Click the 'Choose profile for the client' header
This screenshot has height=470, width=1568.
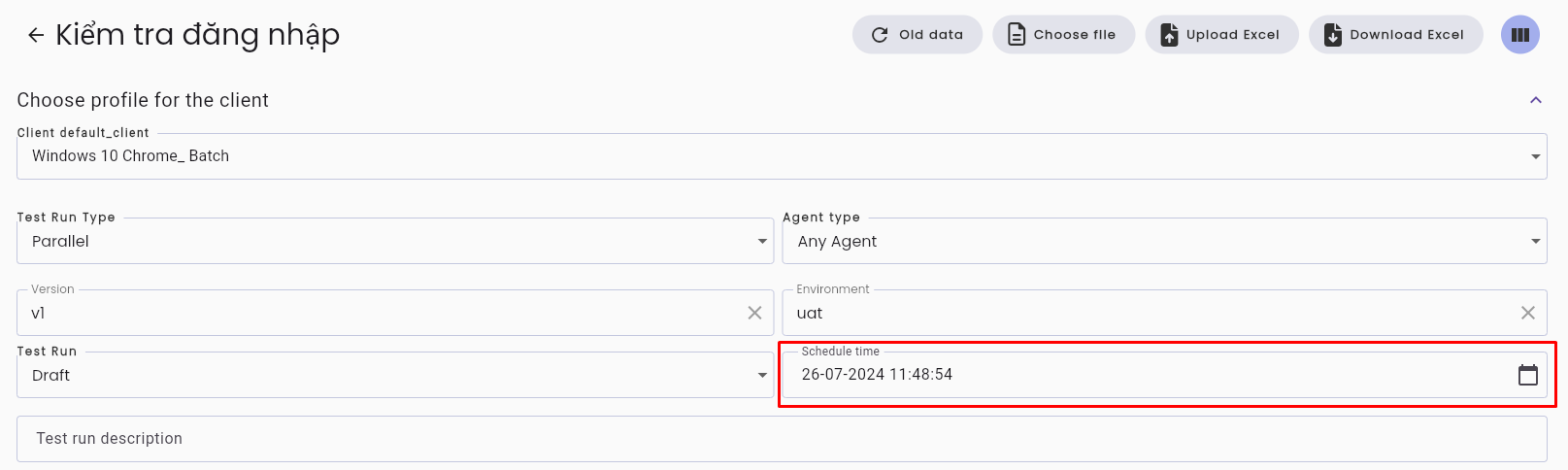coord(143,100)
